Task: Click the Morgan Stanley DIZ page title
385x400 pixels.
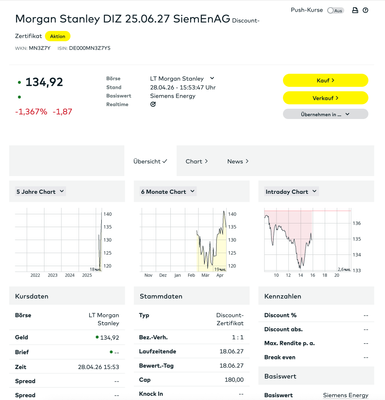Action: pos(123,19)
